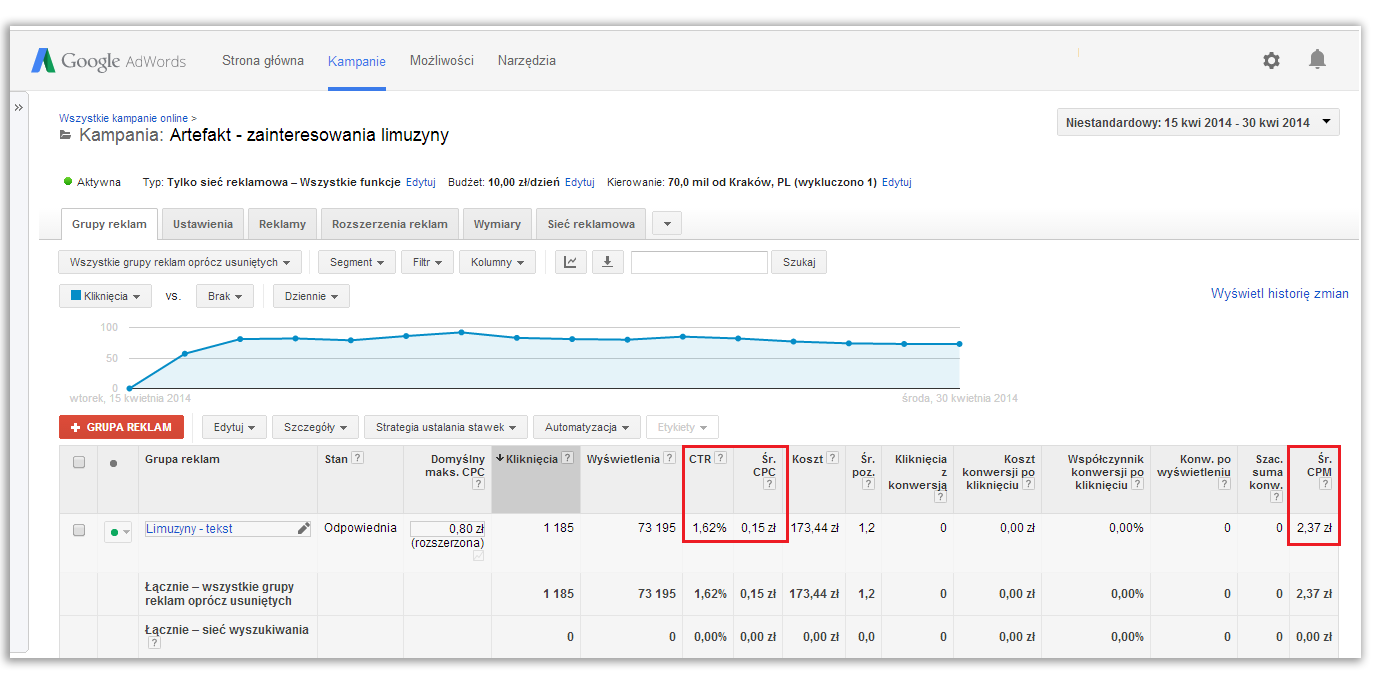Image resolution: width=1374 pixels, height=673 pixels.
Task: Switch to the Ustawienia tab
Action: [x=203, y=224]
